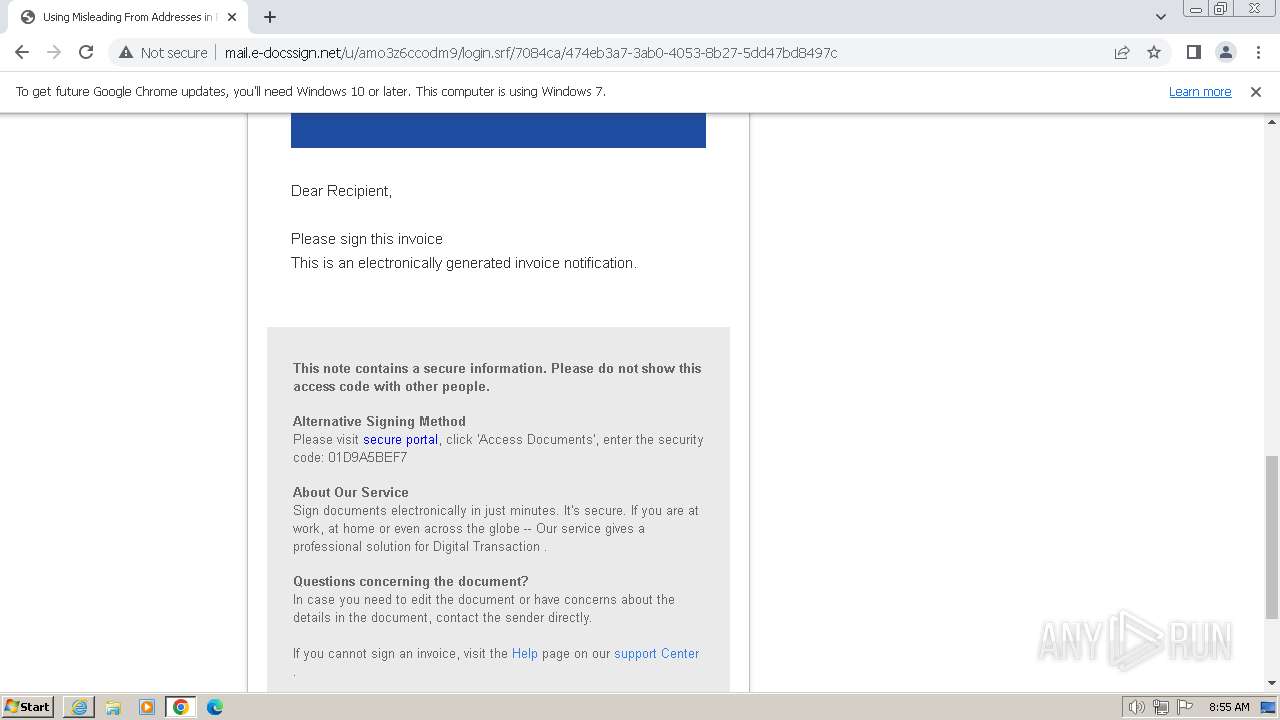This screenshot has height=720, width=1280.
Task: Click the 'Dear Recipient,' greeting text
Action: 341,191
